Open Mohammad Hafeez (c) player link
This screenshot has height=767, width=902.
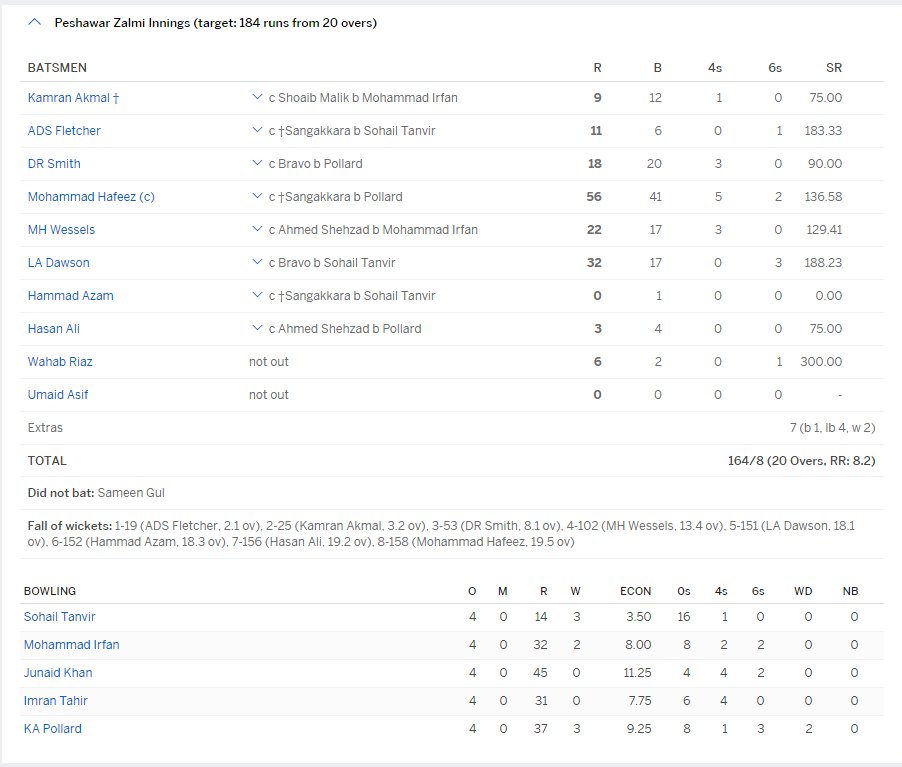[91, 197]
